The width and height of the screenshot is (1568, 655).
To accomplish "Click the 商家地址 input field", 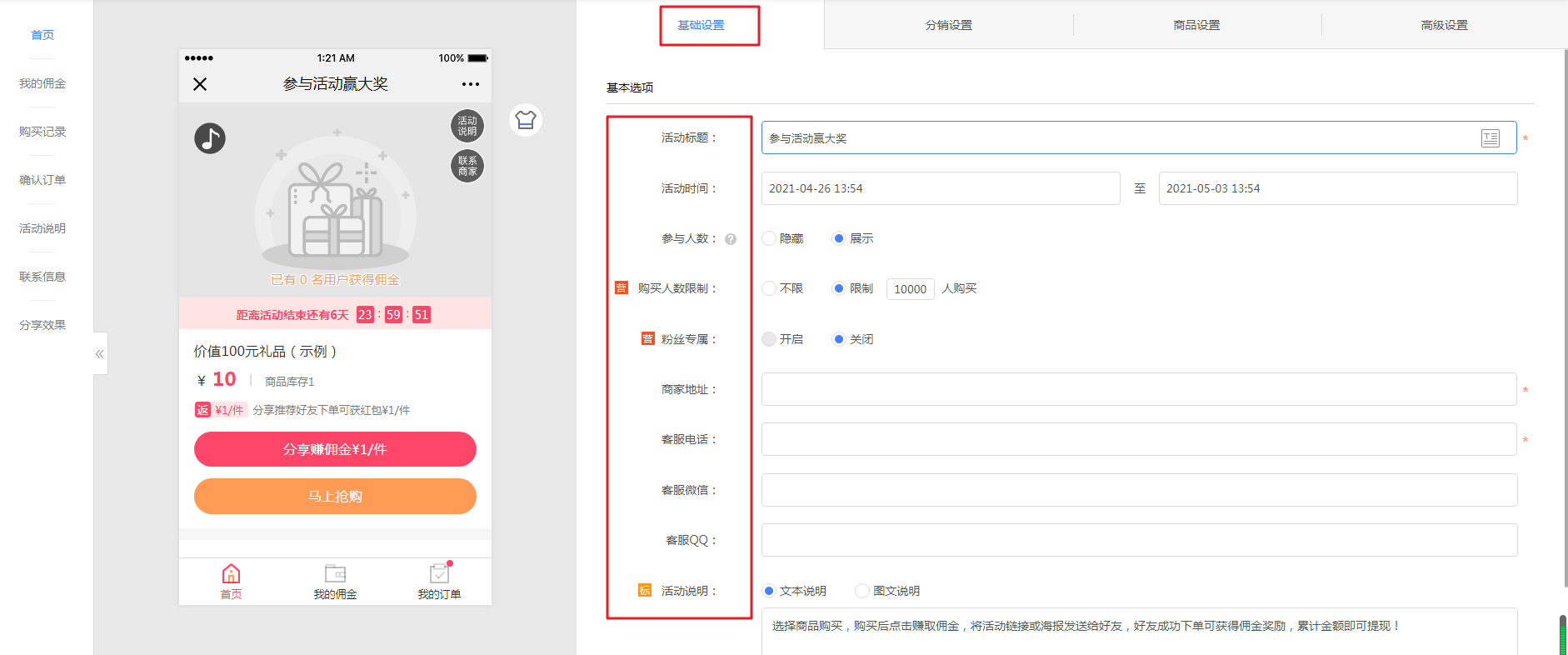I will 1139,389.
